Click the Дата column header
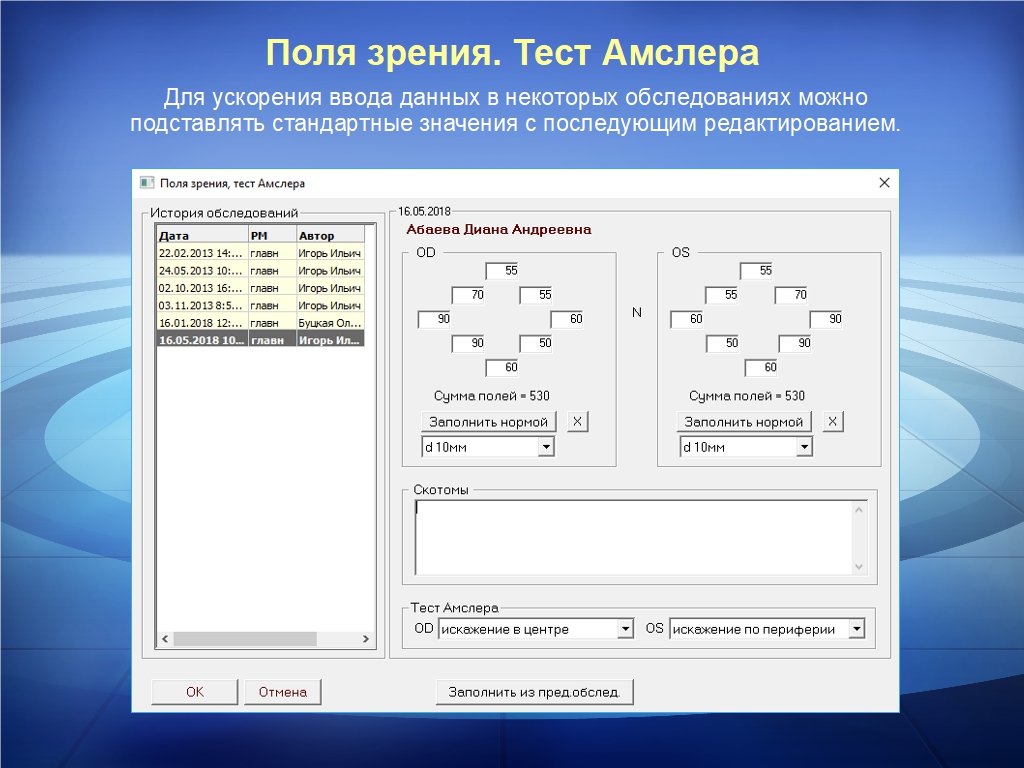1024x768 pixels. [x=202, y=236]
